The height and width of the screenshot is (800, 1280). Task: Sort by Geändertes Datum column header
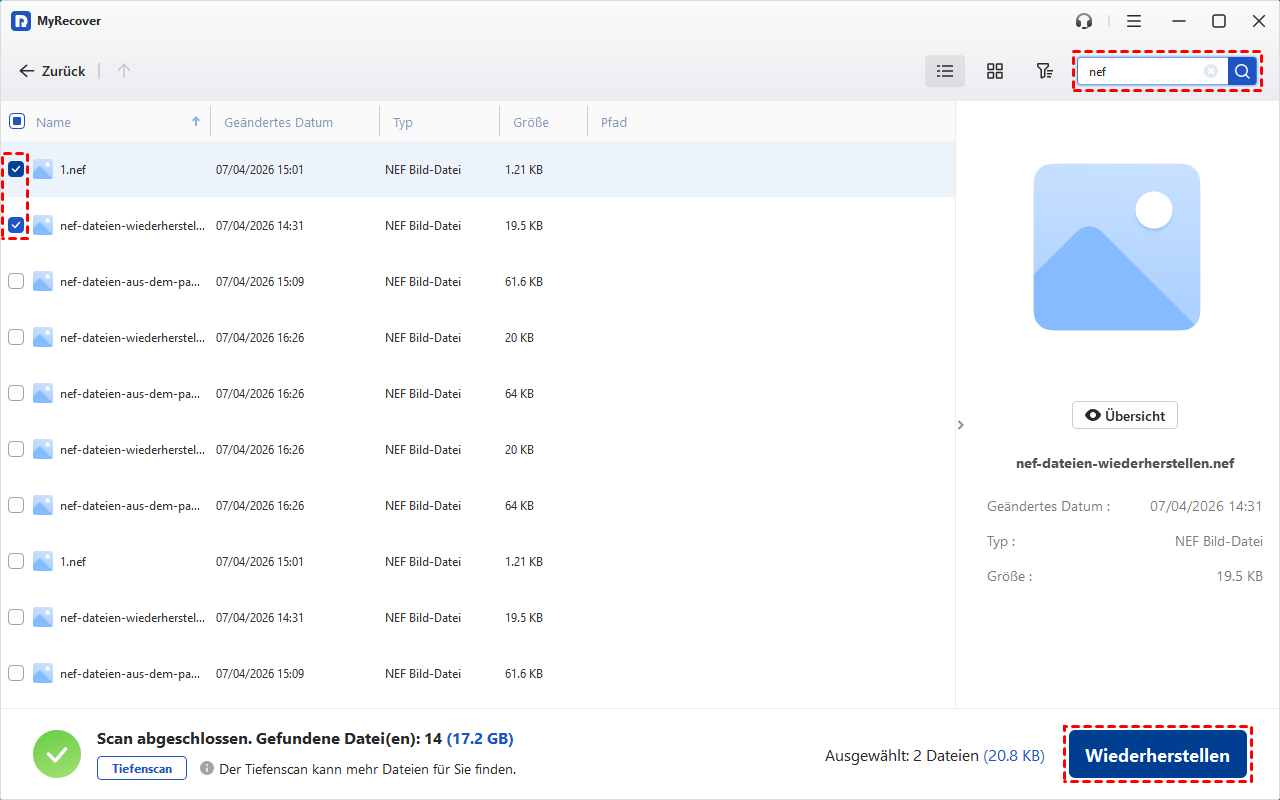tap(278, 122)
